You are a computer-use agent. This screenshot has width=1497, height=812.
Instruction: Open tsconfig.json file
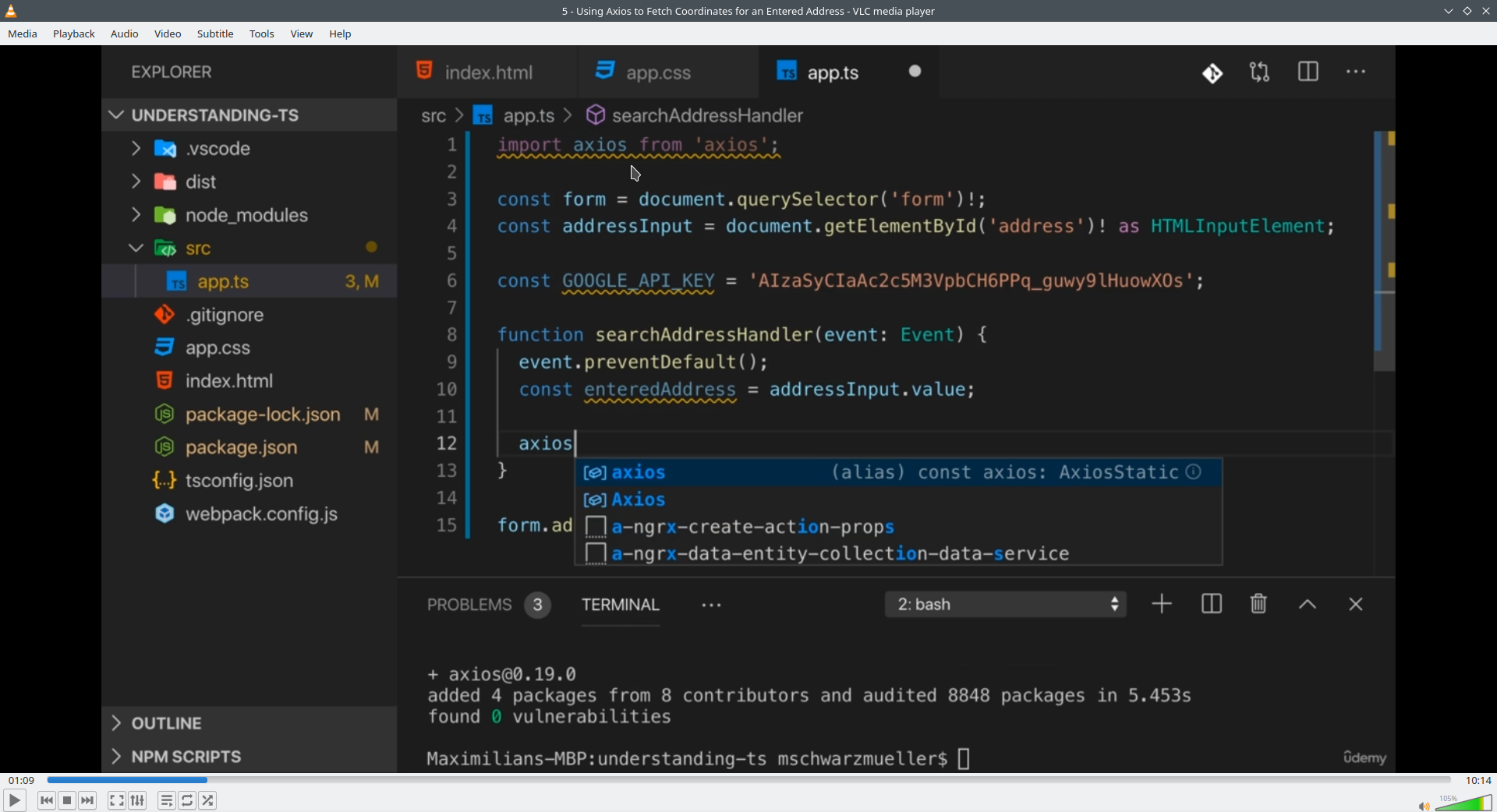point(249,481)
